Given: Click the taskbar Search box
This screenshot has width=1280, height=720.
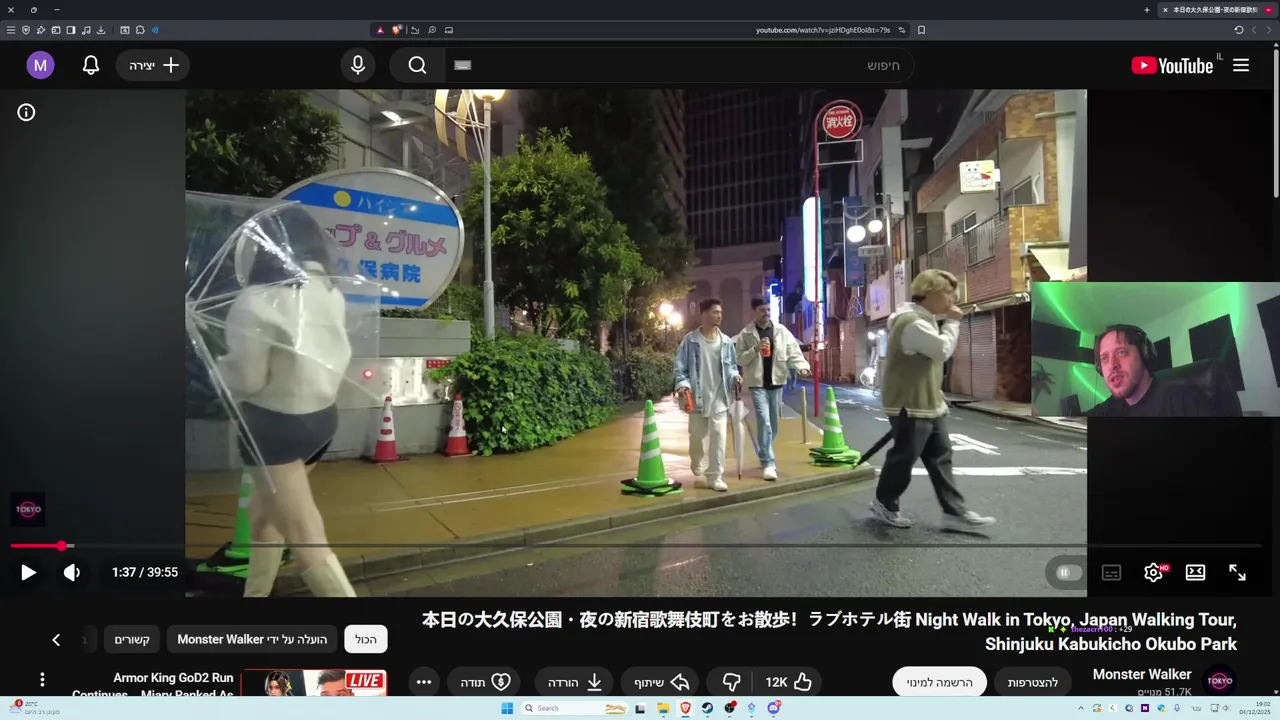Looking at the screenshot, I should (574, 709).
